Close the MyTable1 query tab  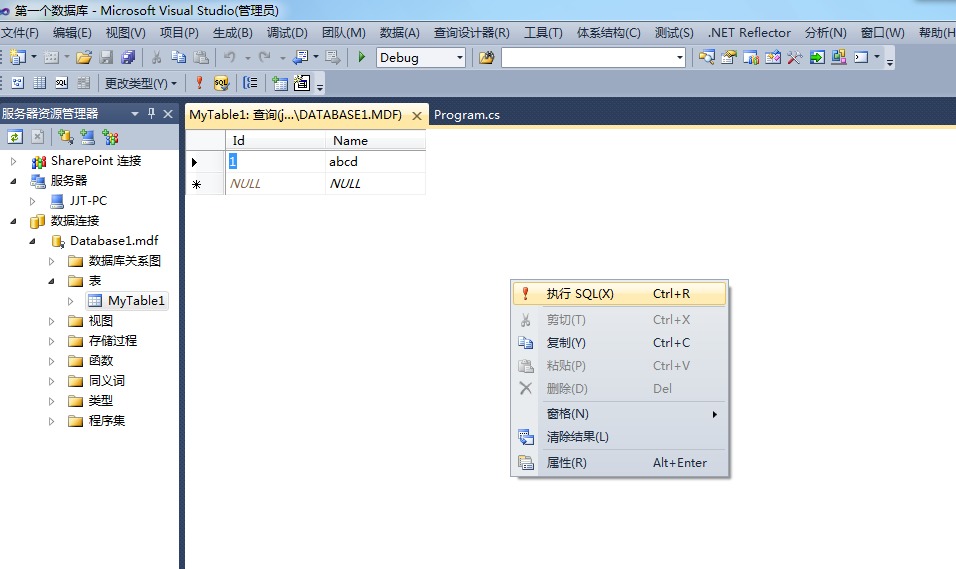[416, 115]
